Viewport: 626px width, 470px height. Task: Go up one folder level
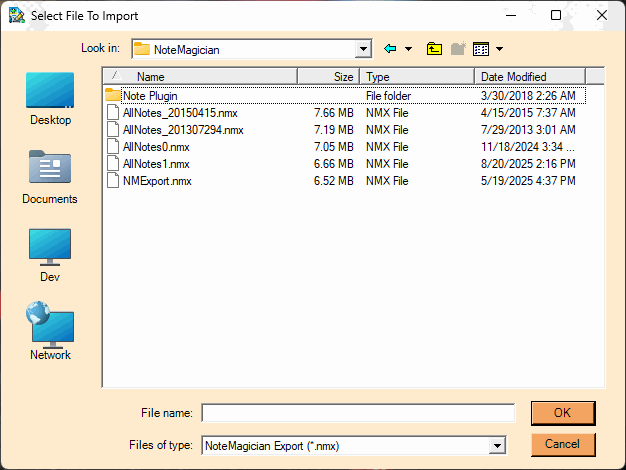(434, 49)
